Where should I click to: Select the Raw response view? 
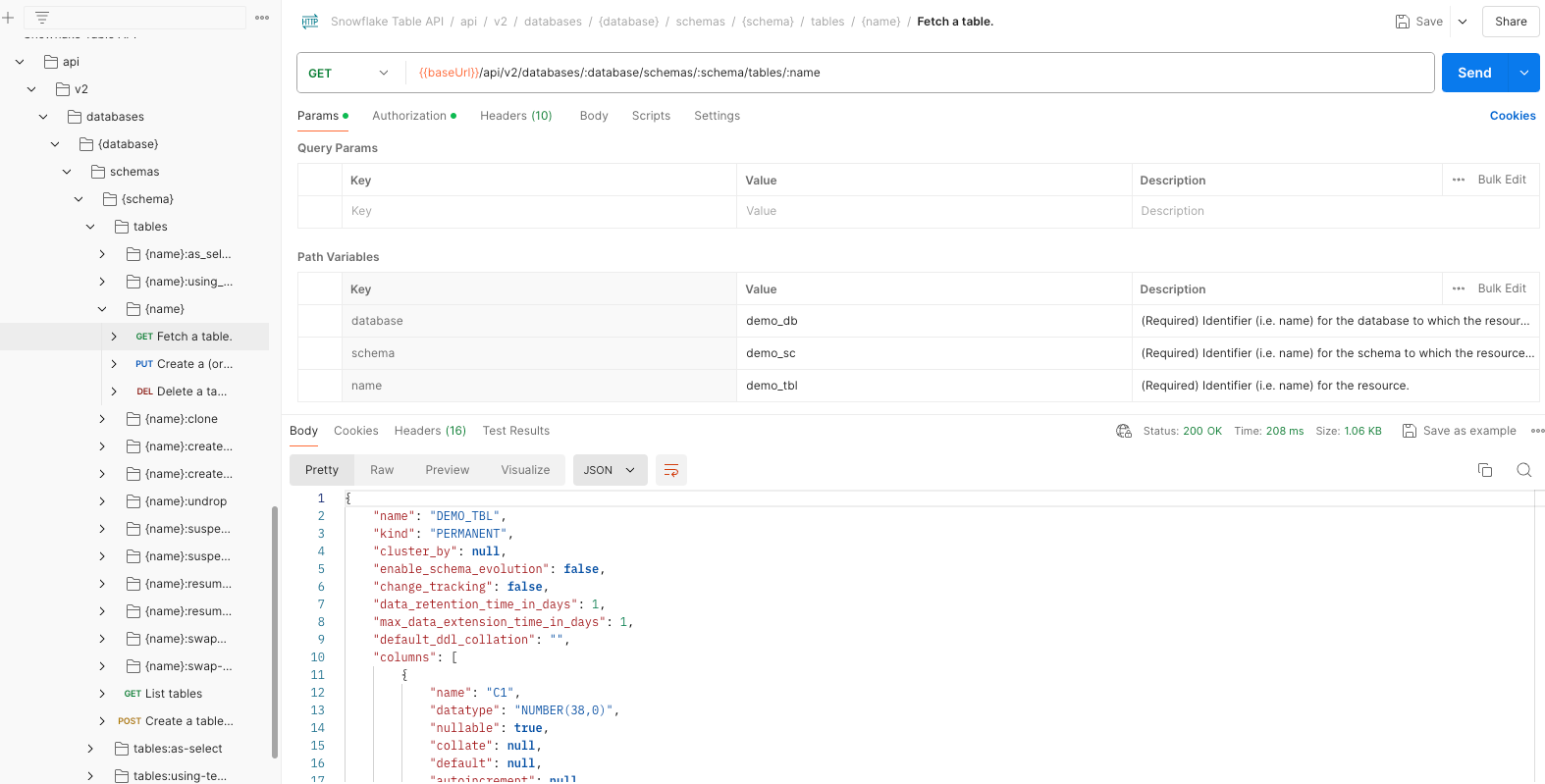[382, 470]
